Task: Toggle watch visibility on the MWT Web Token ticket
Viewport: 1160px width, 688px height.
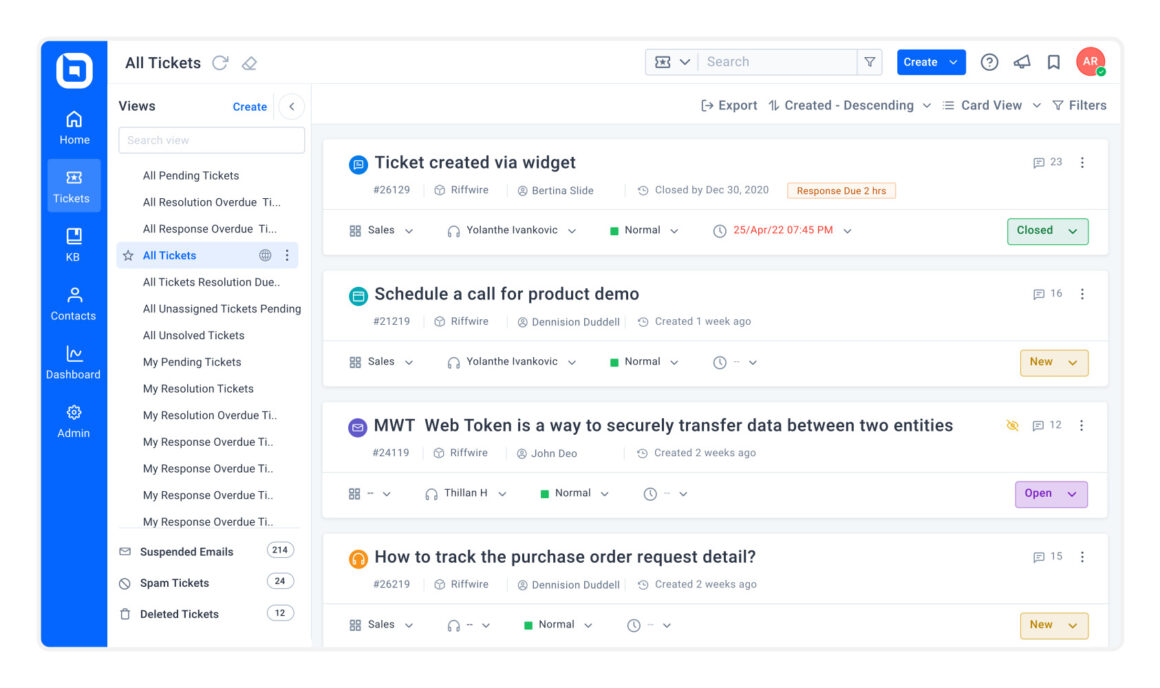Action: coord(1011,424)
